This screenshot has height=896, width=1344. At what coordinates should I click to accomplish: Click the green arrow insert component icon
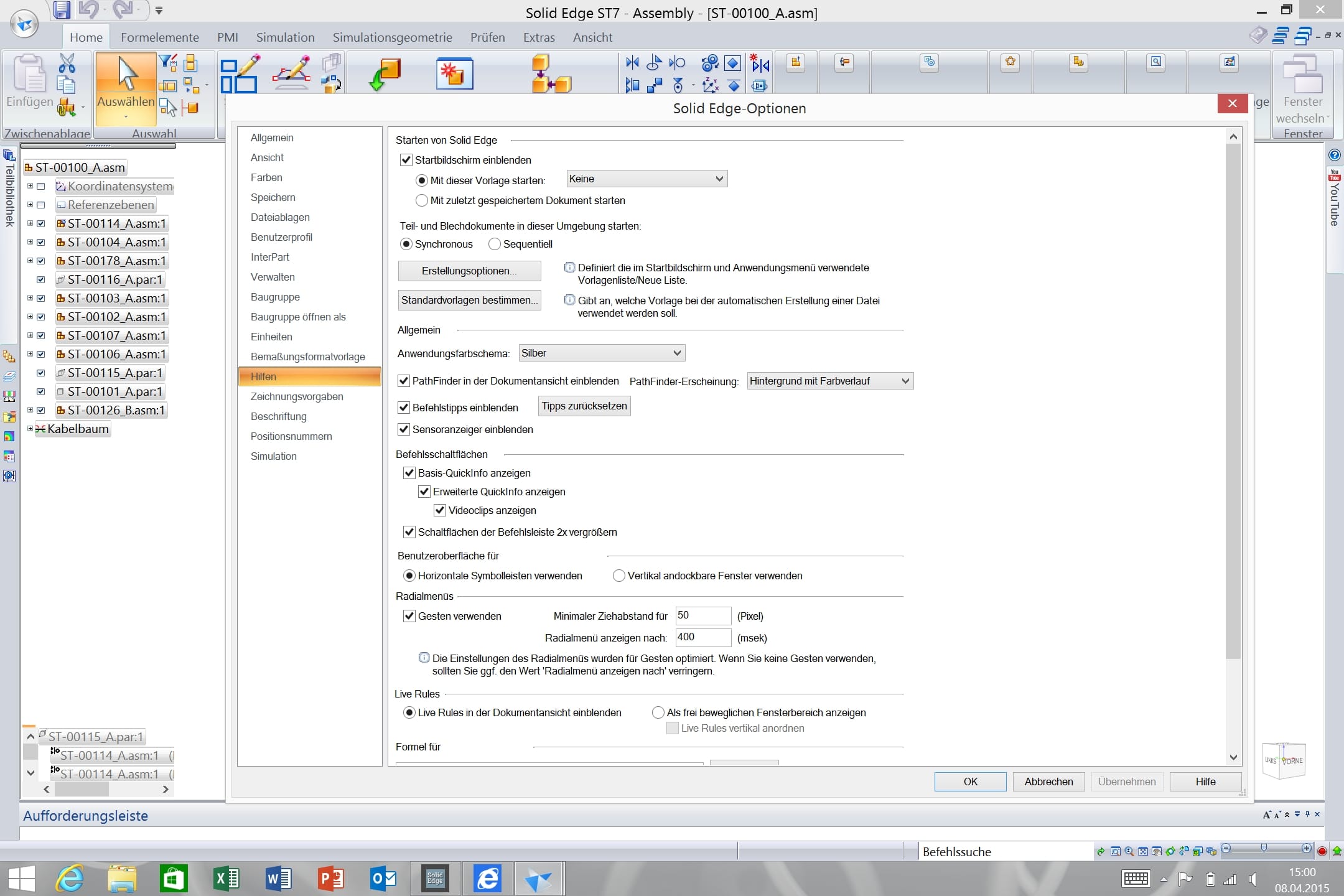pos(385,75)
